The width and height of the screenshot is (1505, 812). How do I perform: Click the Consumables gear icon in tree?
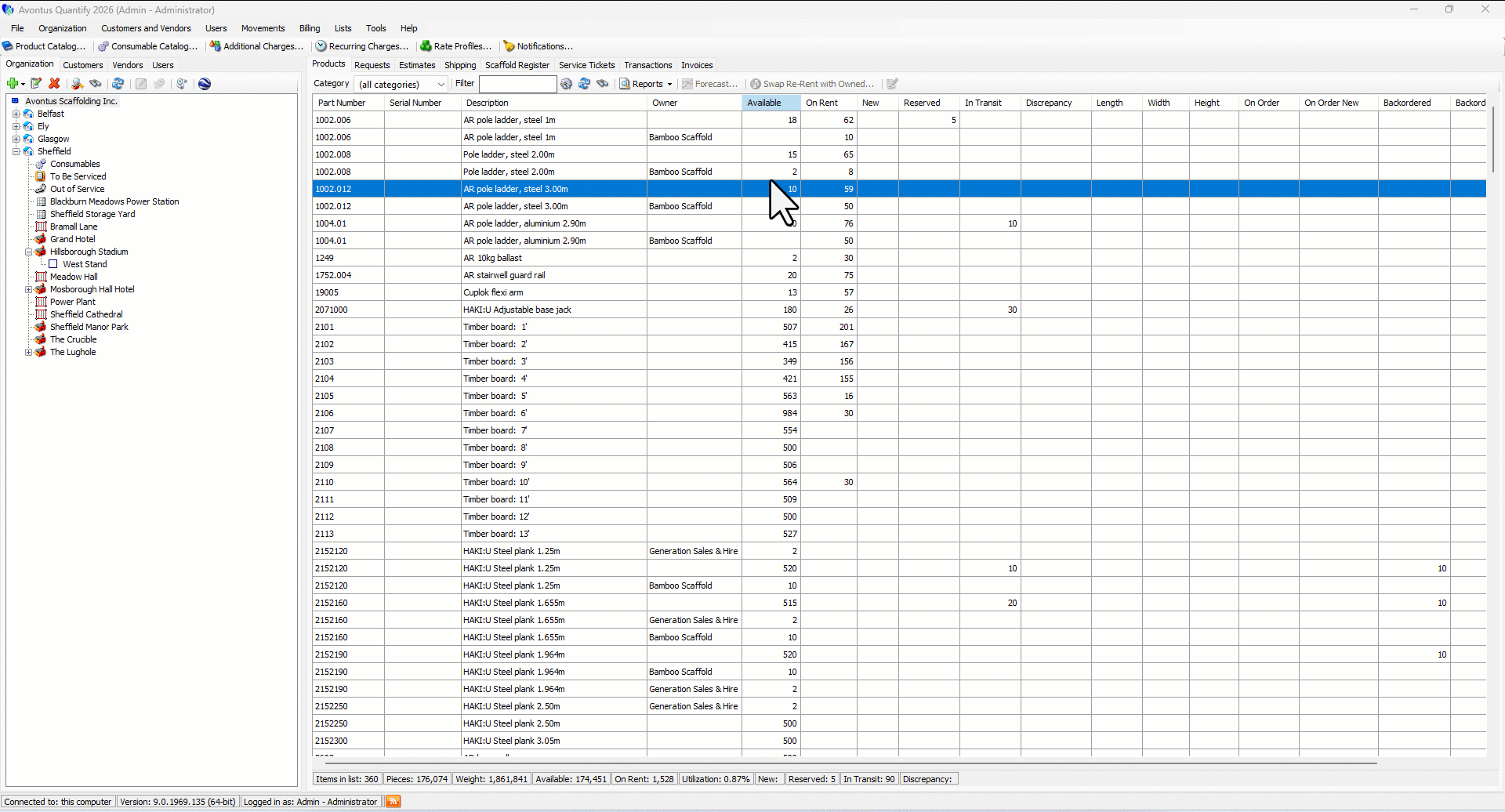(x=41, y=164)
